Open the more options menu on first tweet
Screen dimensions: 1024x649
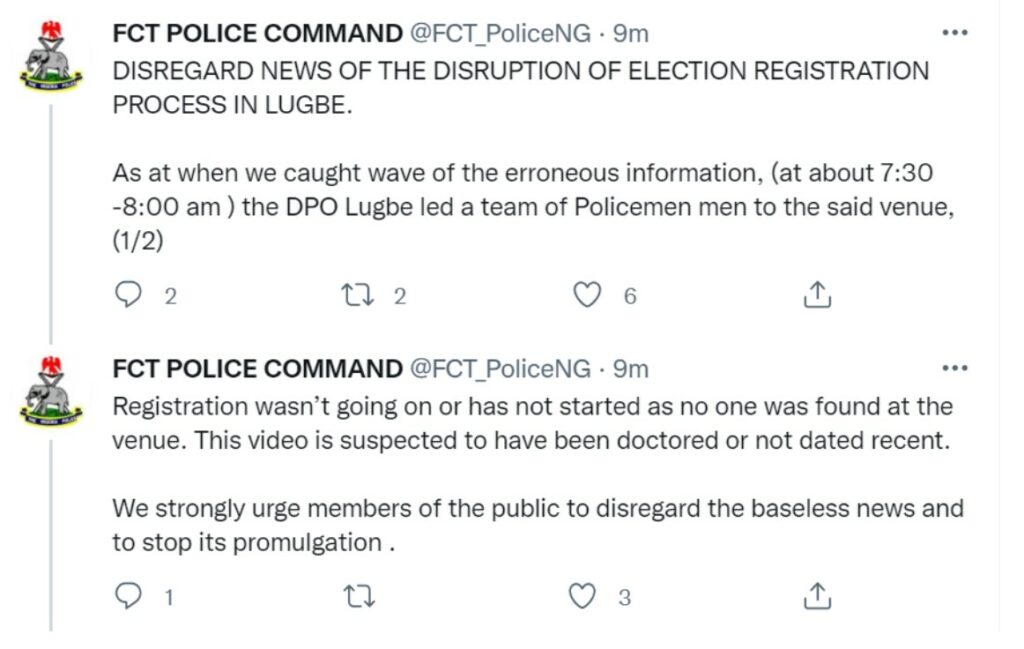point(955,33)
